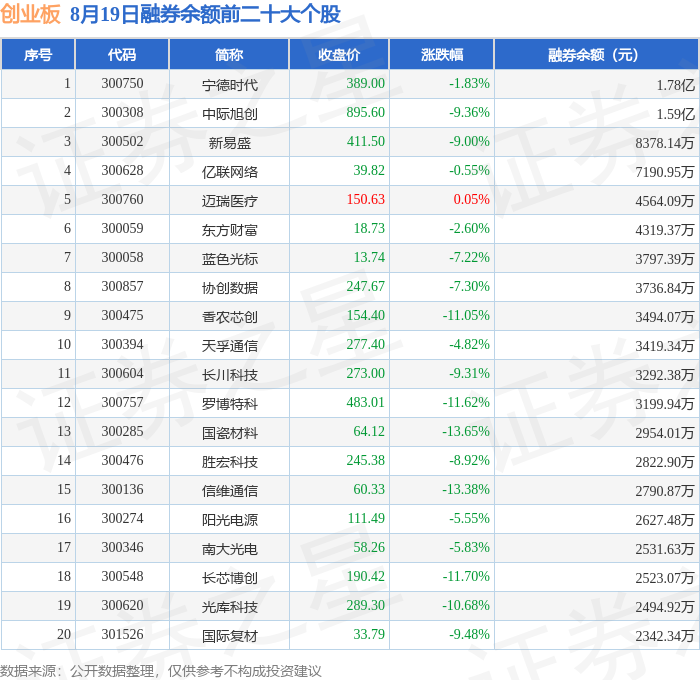Select stock name 阳光电源
This screenshot has height=680, width=700.
pos(229,520)
